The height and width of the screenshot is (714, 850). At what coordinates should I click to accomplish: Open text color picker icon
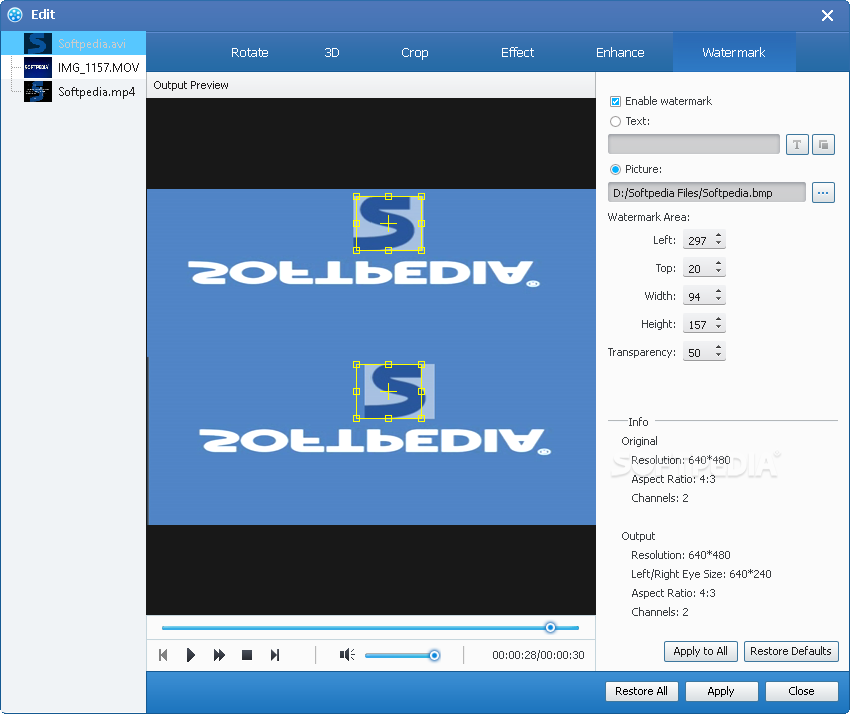823,145
